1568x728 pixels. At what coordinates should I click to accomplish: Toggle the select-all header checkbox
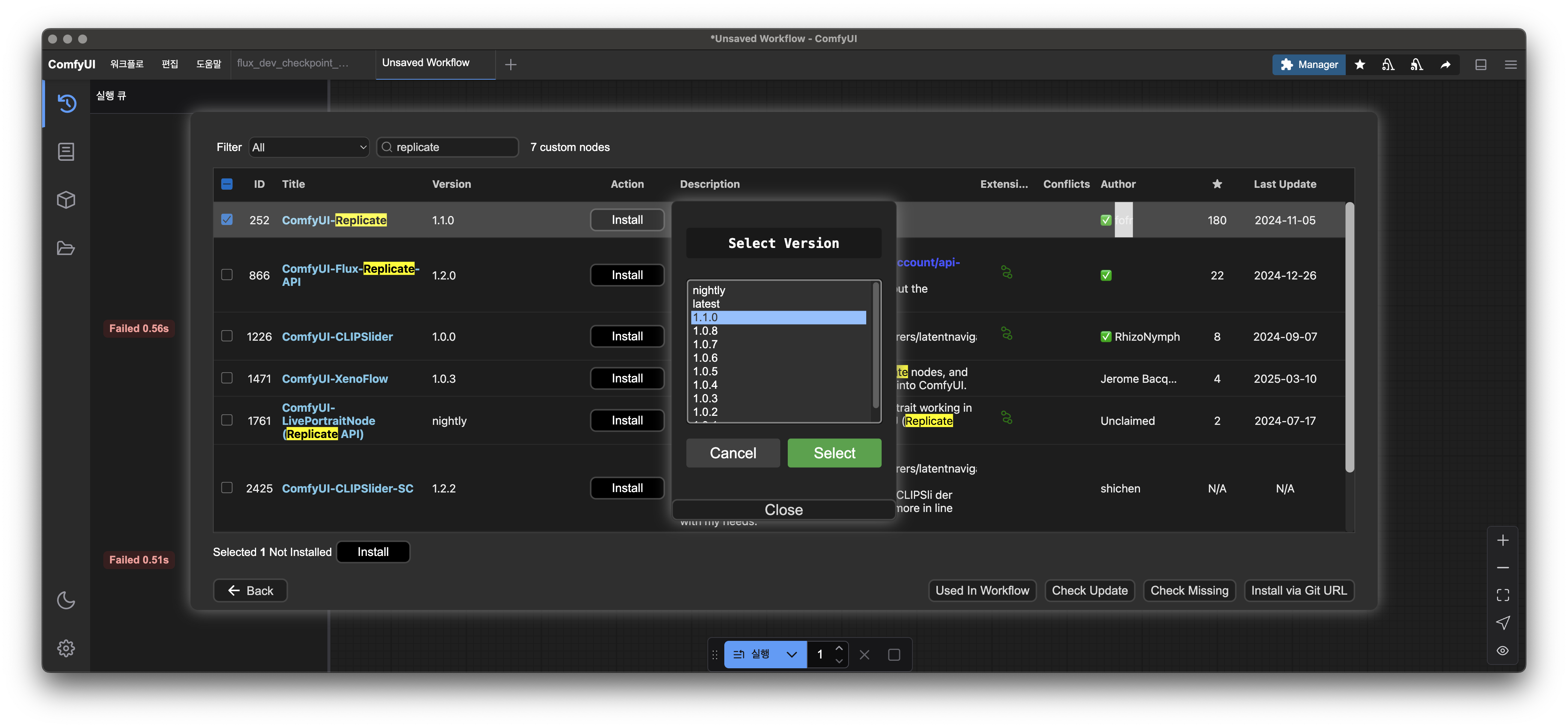(226, 184)
